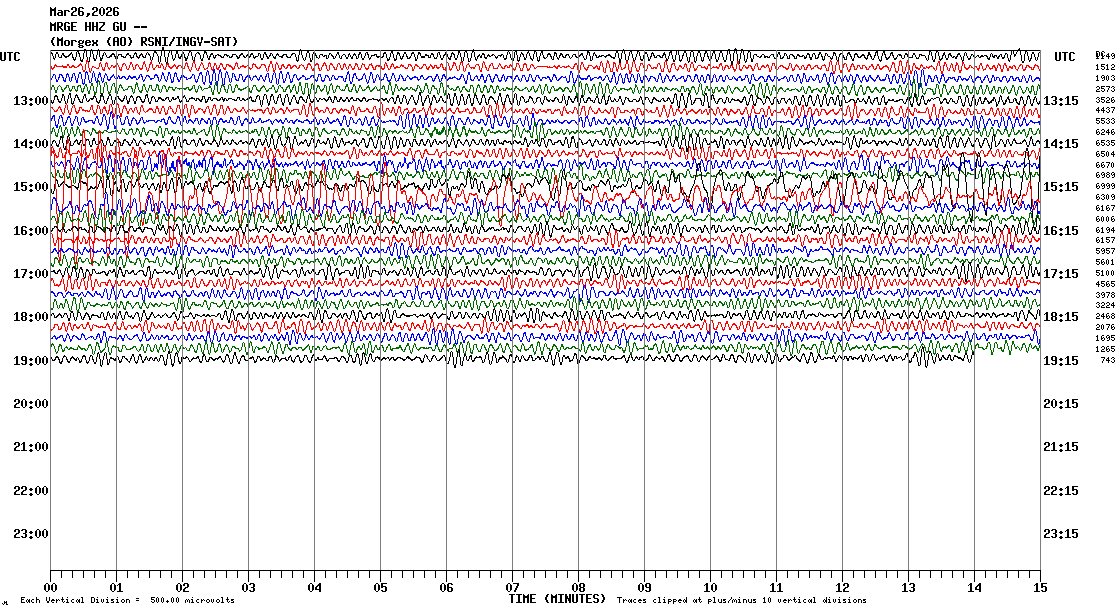Click the 13:15 time label on right

(x=1060, y=101)
